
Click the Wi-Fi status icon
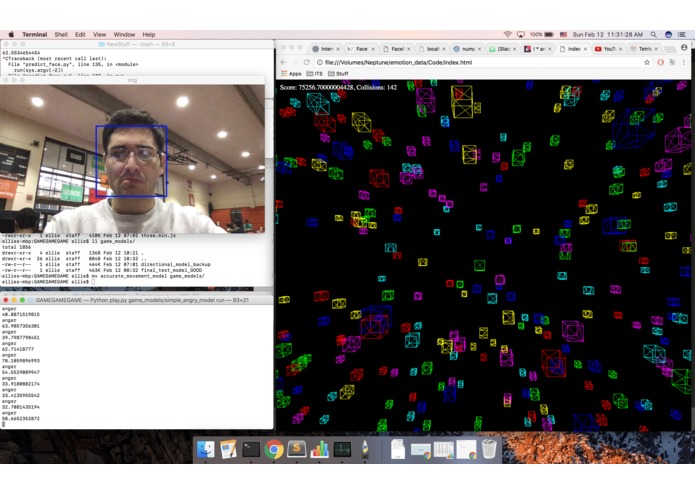click(x=508, y=35)
